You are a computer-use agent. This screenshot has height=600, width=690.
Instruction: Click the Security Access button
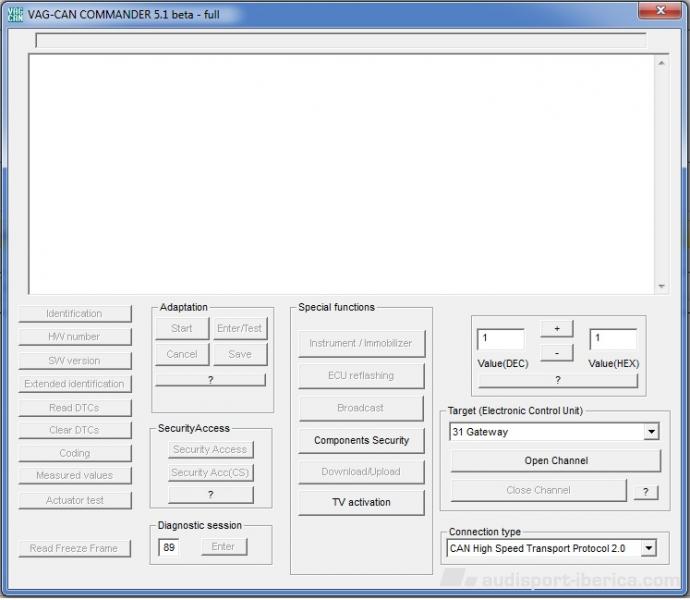coord(211,449)
